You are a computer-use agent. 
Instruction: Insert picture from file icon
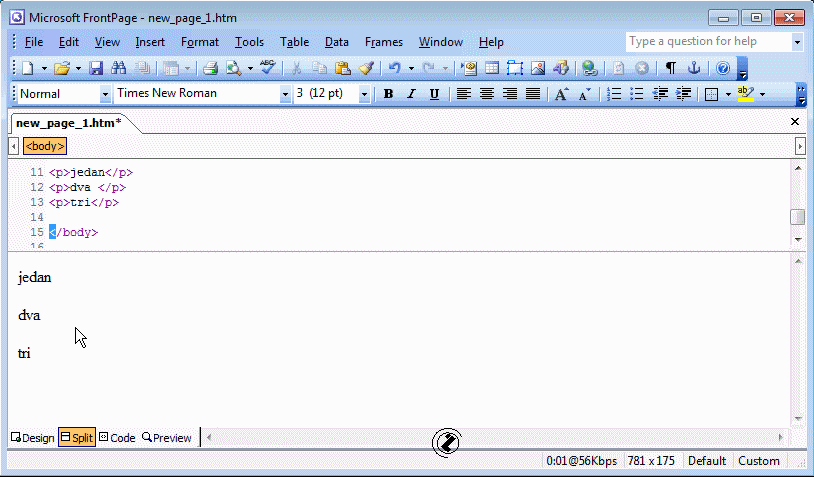pos(538,68)
